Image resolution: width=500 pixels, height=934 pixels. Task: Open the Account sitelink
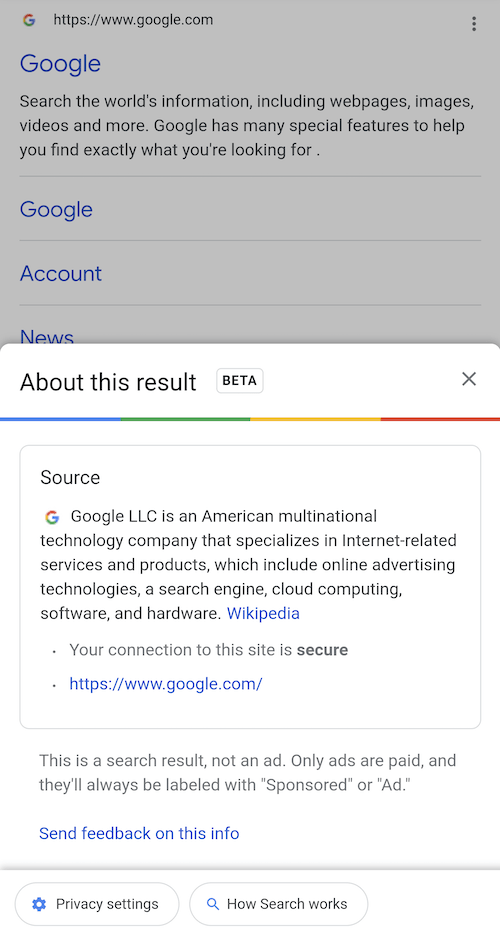[x=61, y=273]
